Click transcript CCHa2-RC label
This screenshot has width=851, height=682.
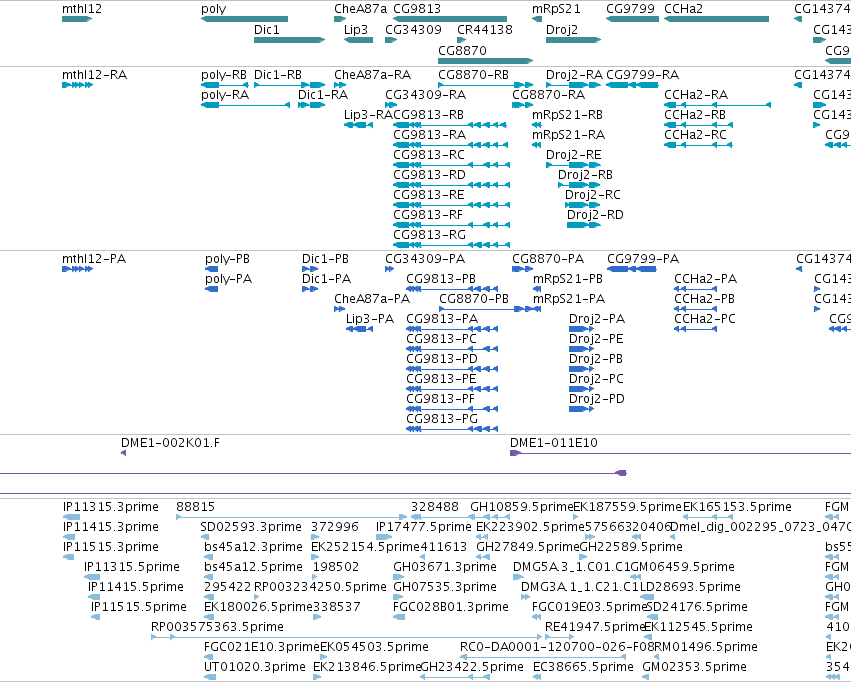[x=695, y=135]
